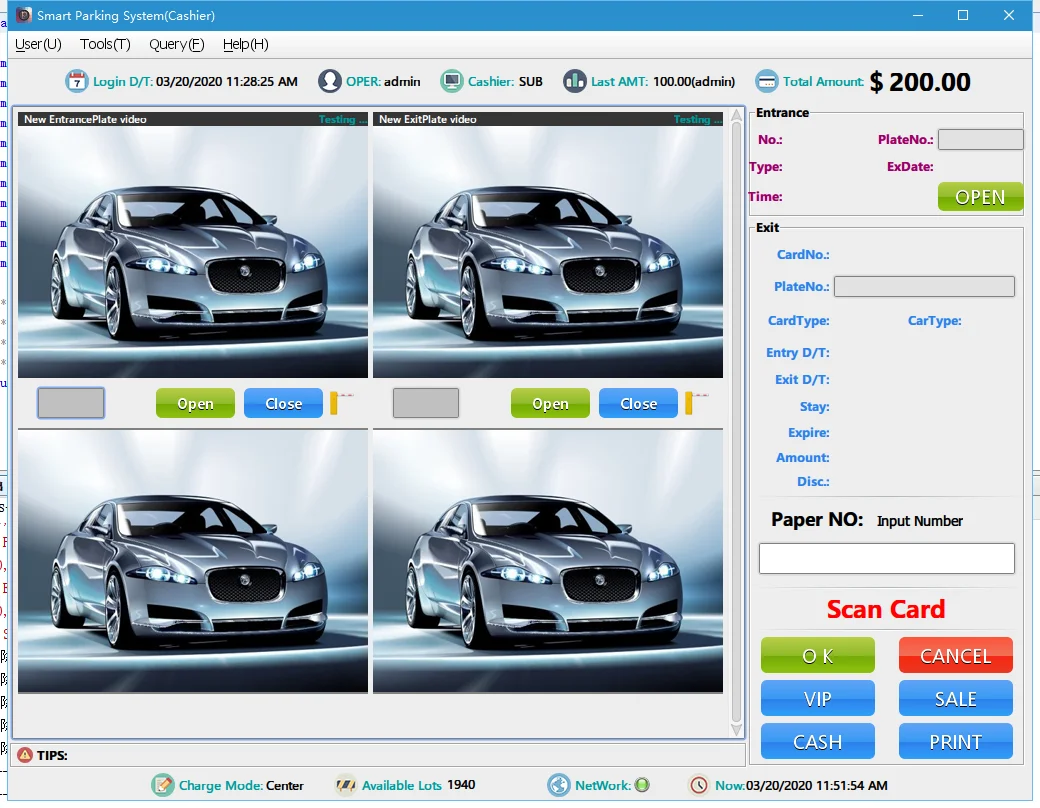The height and width of the screenshot is (808, 1040).
Task: Close the exit gate with Close button
Action: coord(638,403)
